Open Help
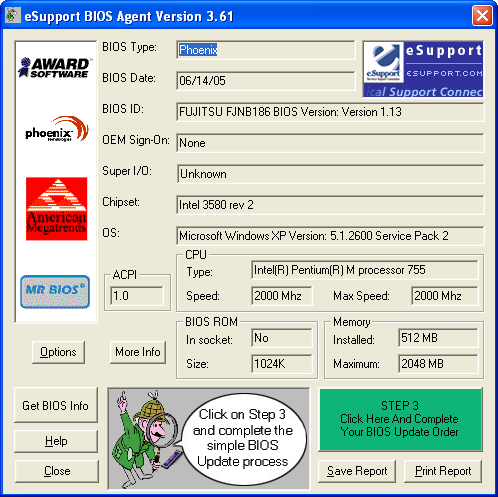498x497 pixels. 56,441
